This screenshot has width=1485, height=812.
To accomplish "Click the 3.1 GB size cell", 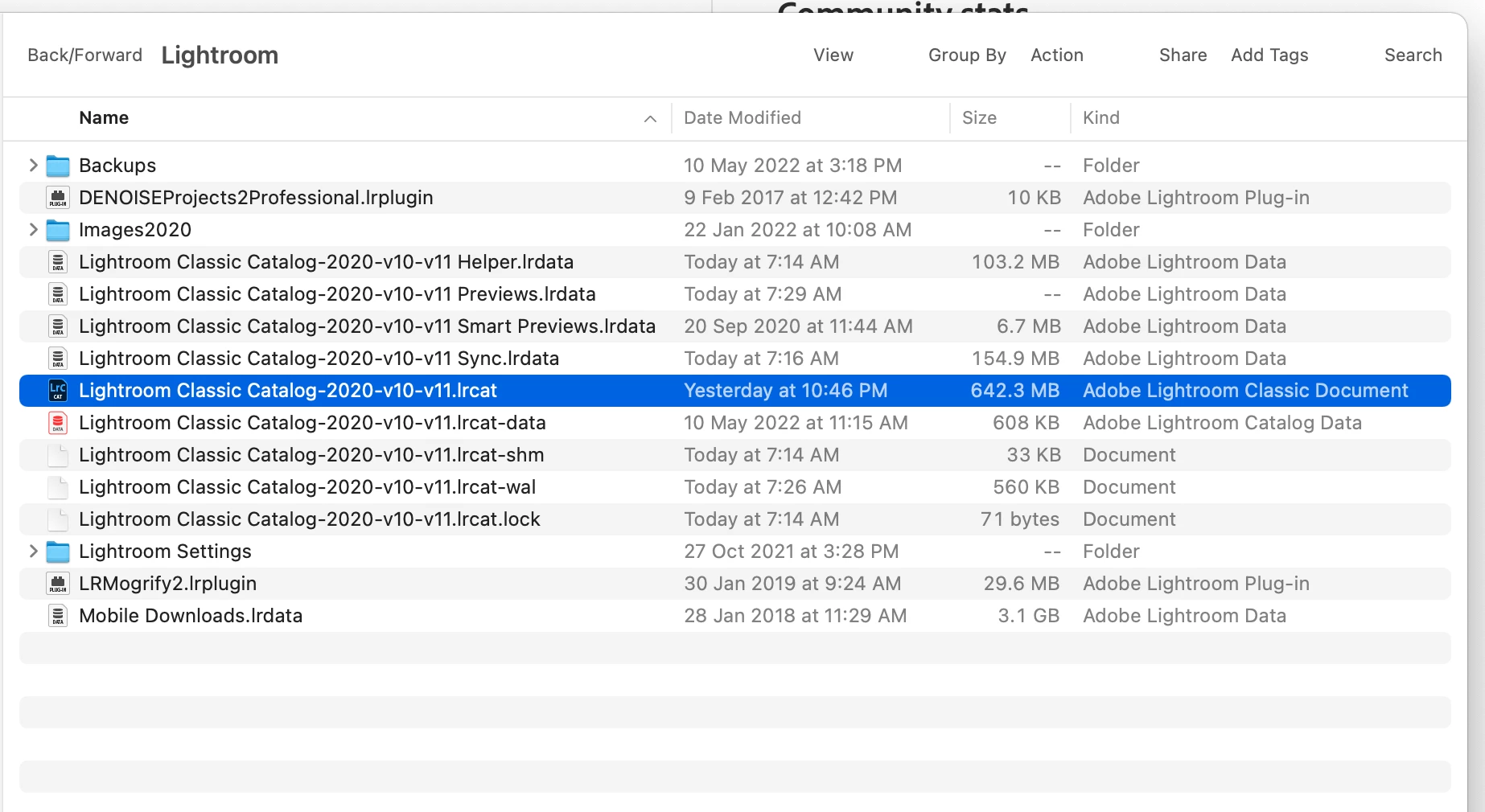I will coord(1029,616).
